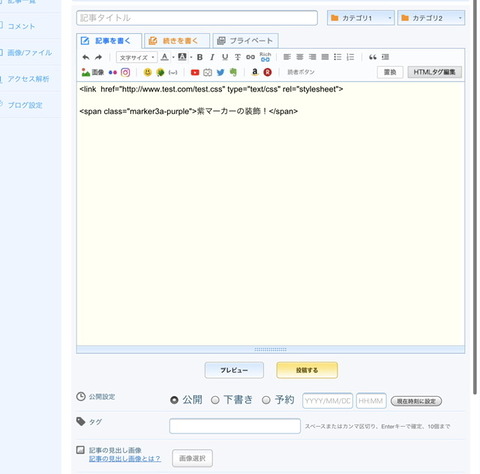Switch to the プライベート tab

pyautogui.click(x=245, y=41)
